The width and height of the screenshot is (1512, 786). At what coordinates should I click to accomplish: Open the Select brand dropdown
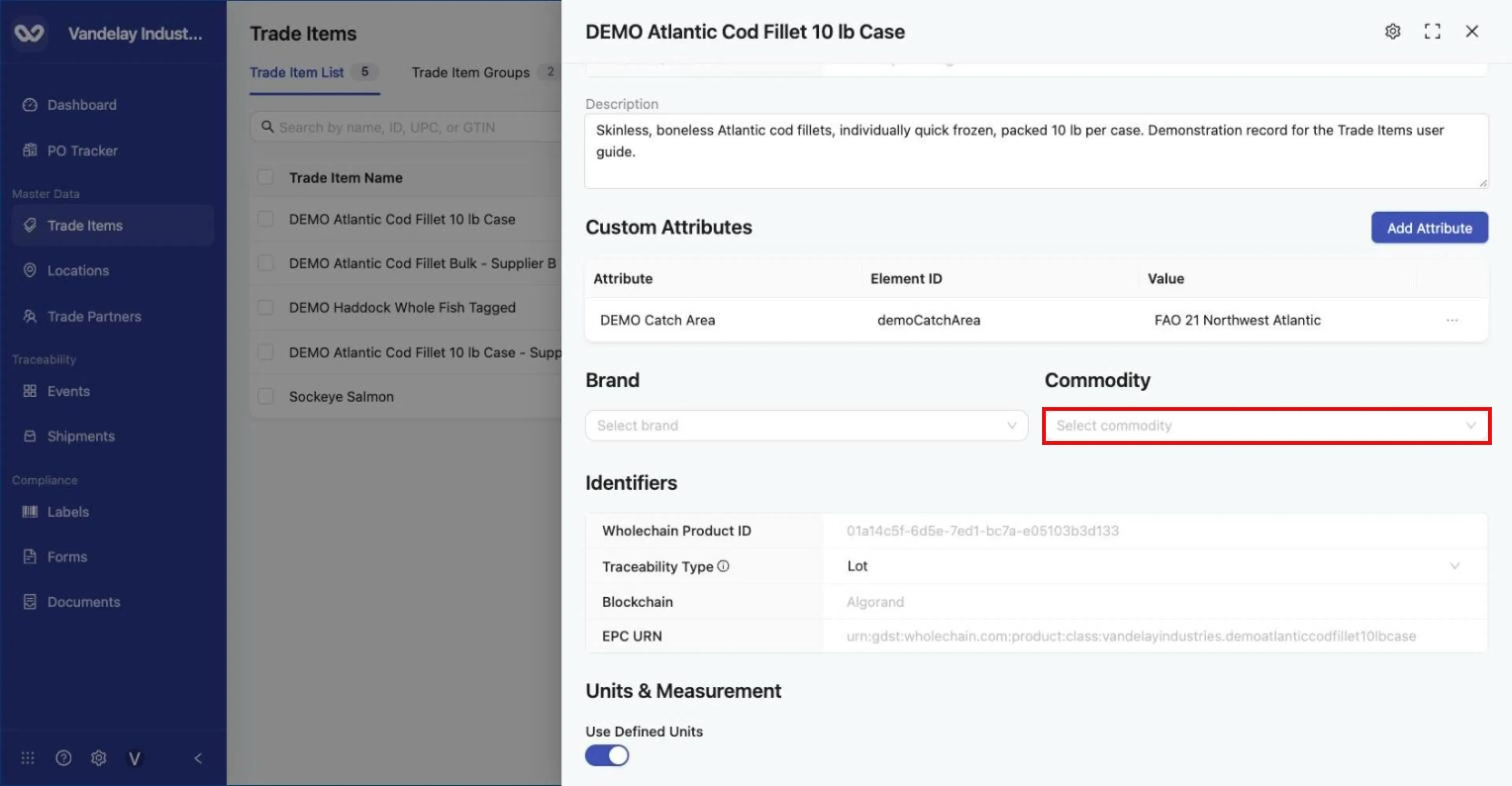coord(806,425)
